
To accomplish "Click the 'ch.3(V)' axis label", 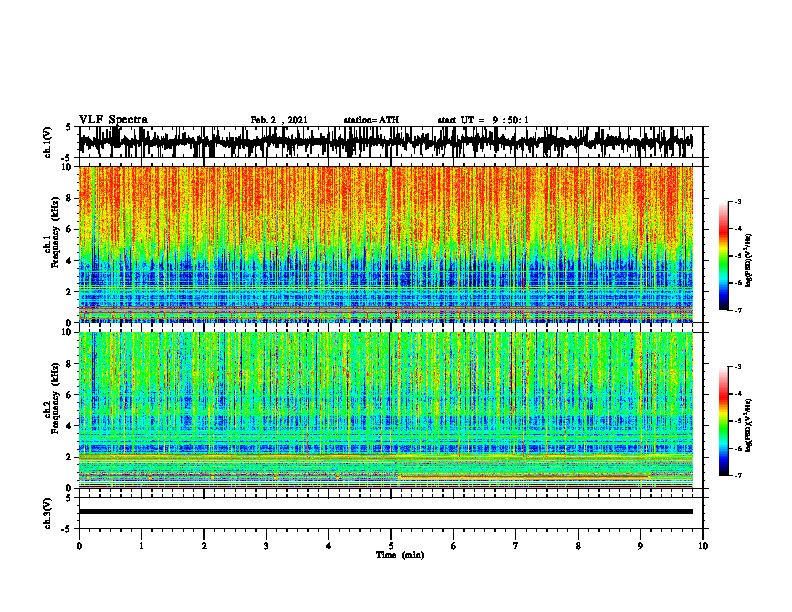I will coord(47,514).
